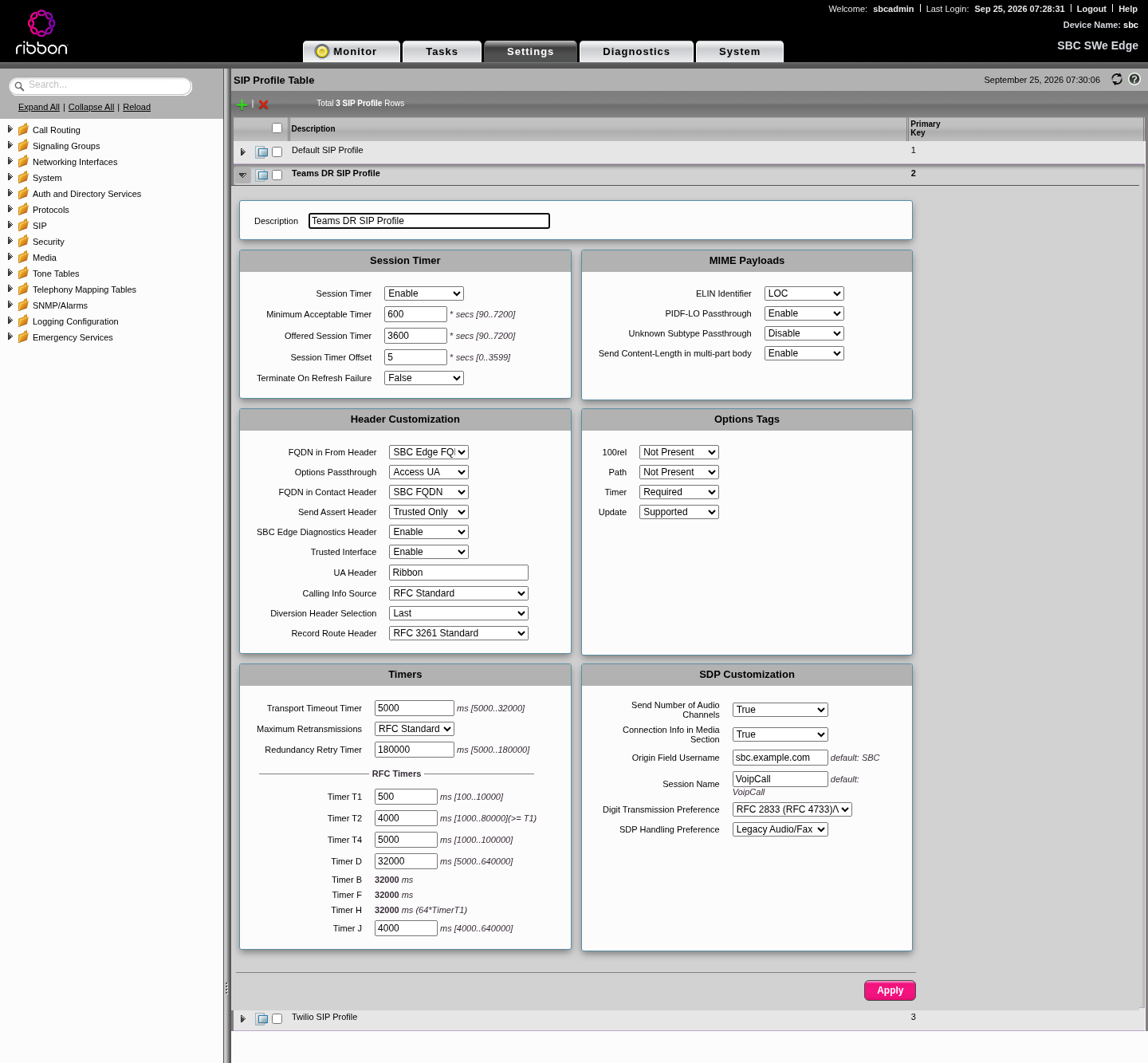The image size is (1148, 1063).
Task: Switch to the System tab
Action: [740, 51]
